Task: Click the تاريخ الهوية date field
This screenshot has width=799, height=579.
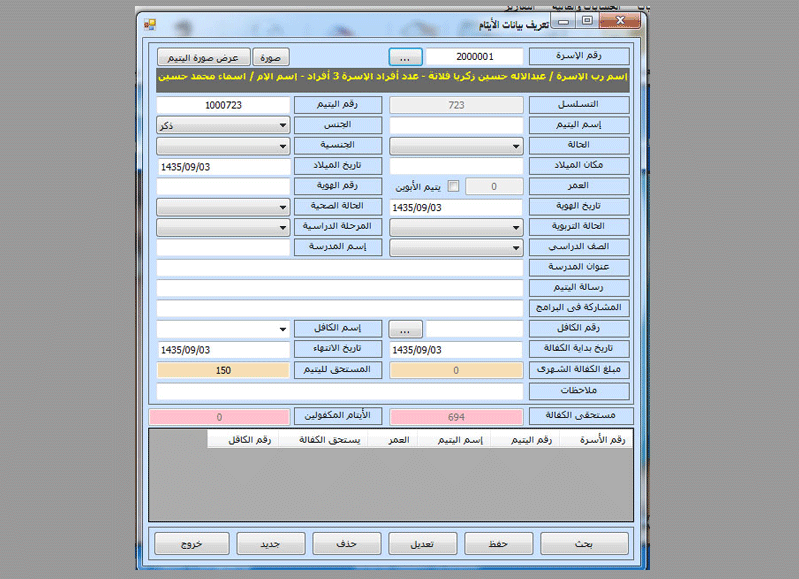Action: (456, 207)
